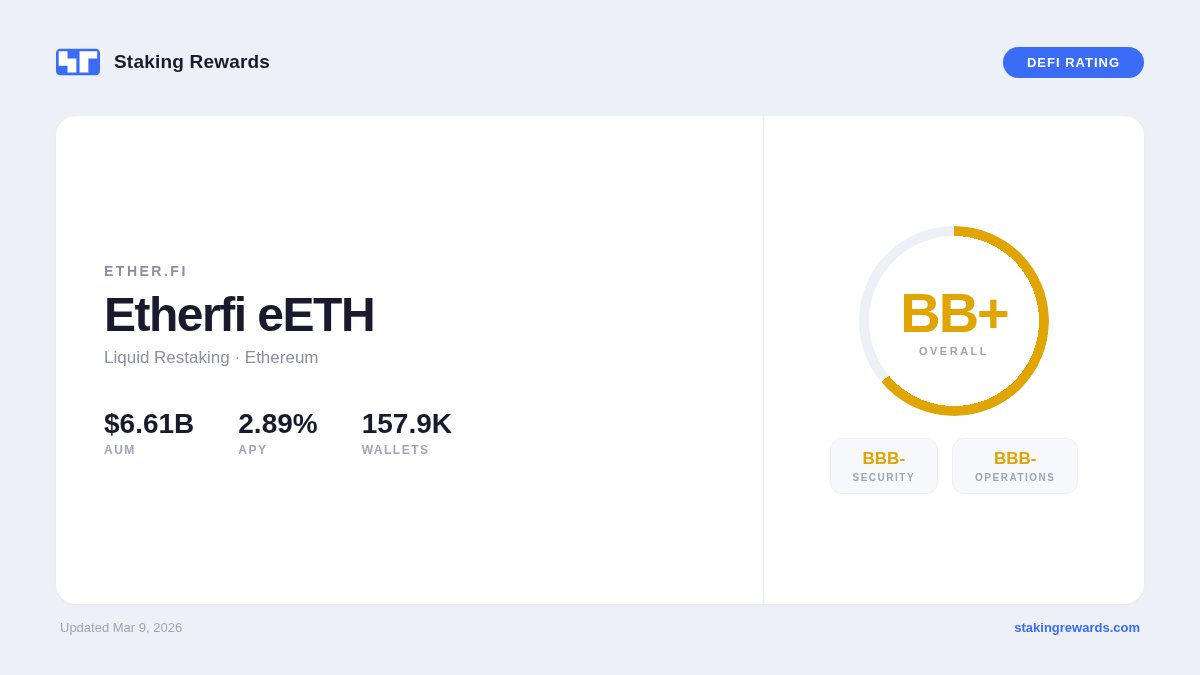Image resolution: width=1200 pixels, height=675 pixels.
Task: Click the APY caption label
Action: [253, 450]
